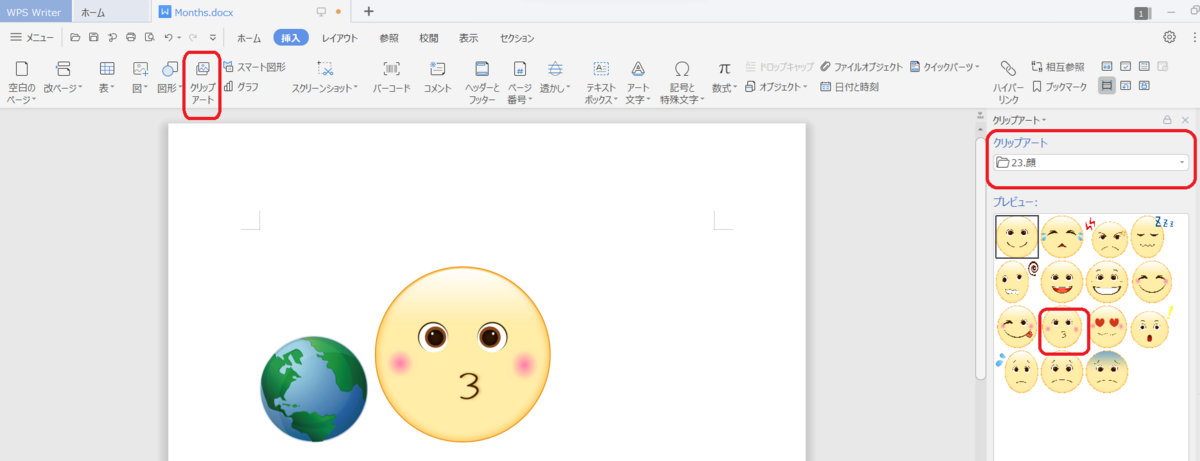1200x461 pixels.
Task: Add a コメント via the ribbon
Action: [x=438, y=78]
